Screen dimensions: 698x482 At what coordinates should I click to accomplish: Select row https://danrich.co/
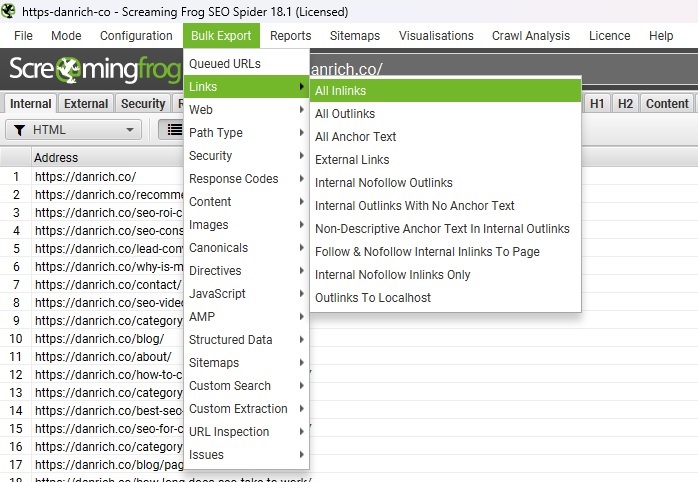85,177
